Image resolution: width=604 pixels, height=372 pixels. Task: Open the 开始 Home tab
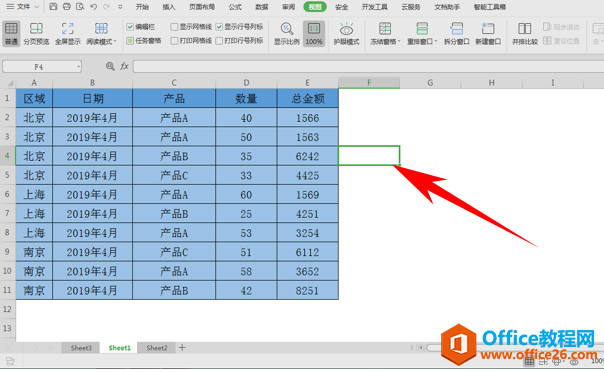coord(142,7)
